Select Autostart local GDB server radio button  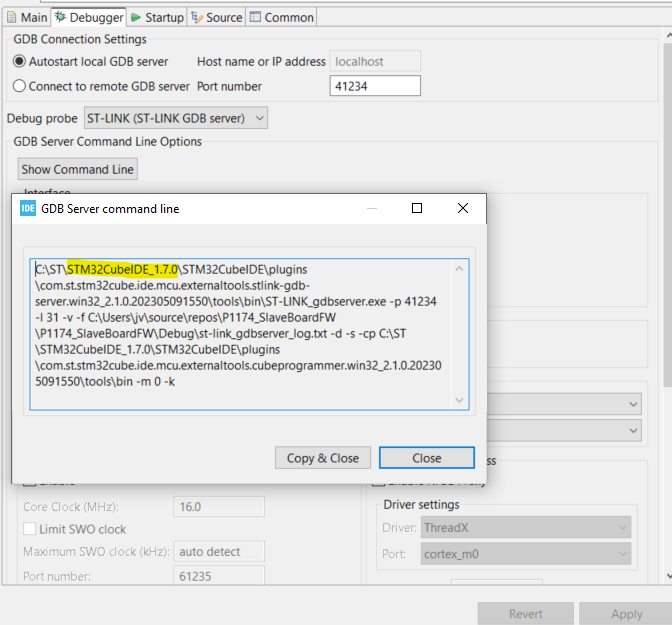click(19, 61)
